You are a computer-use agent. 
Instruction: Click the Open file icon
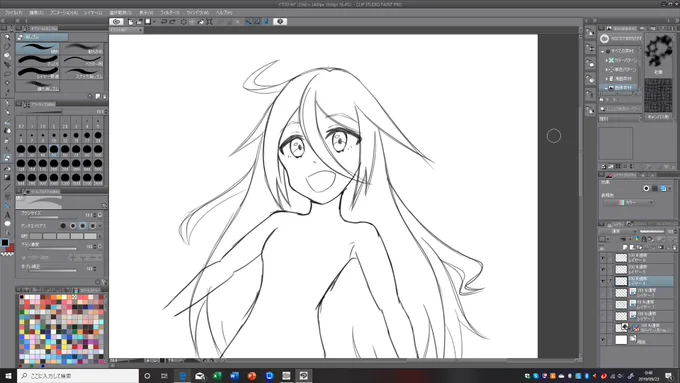click(x=139, y=22)
